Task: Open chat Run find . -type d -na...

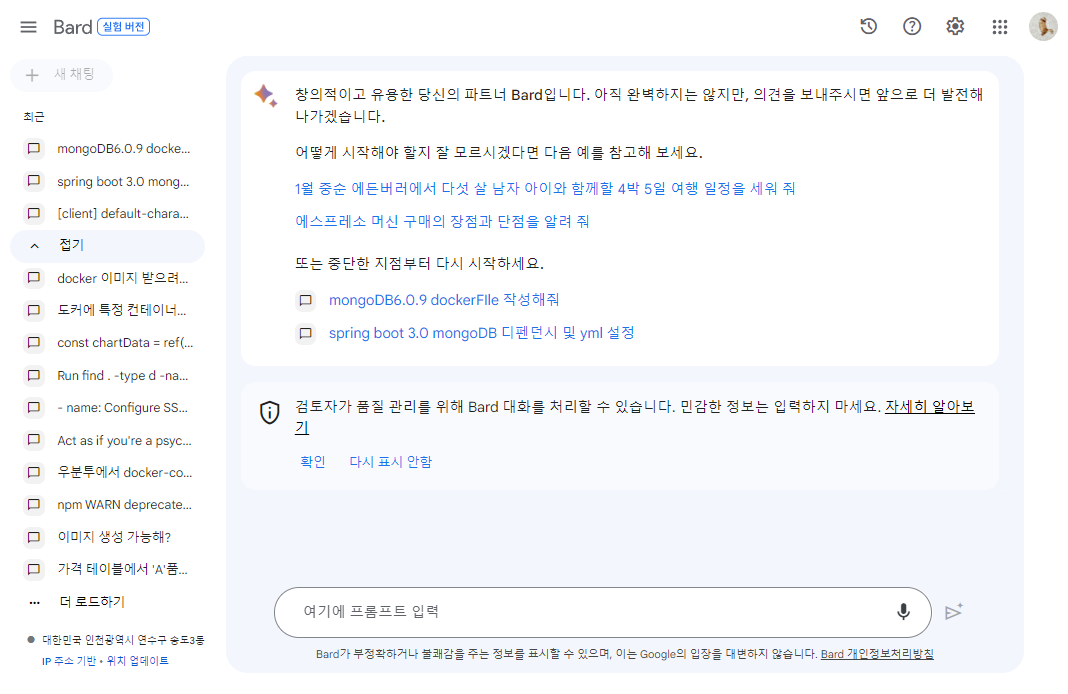Action: pyautogui.click(x=108, y=375)
